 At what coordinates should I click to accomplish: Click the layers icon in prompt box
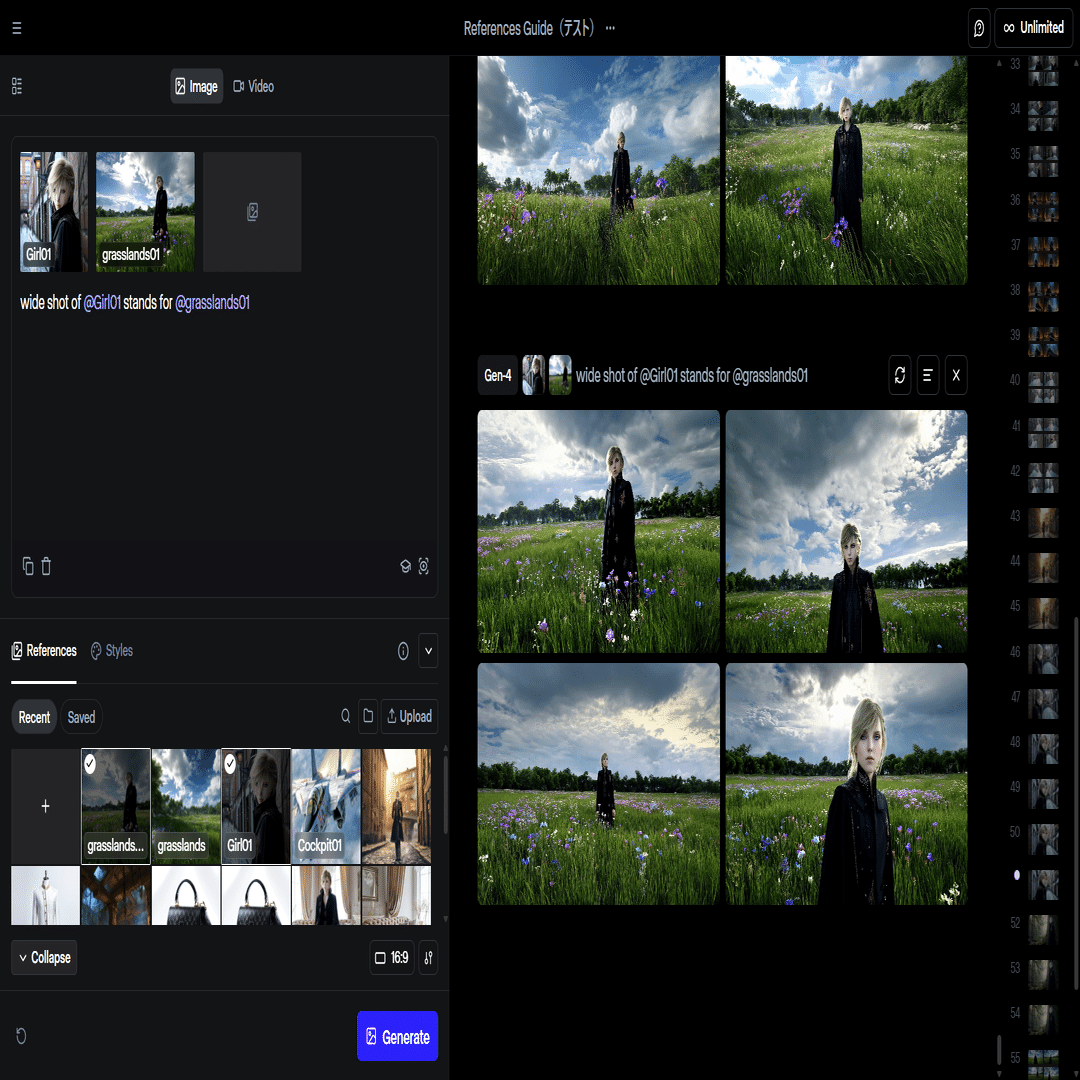click(x=406, y=566)
